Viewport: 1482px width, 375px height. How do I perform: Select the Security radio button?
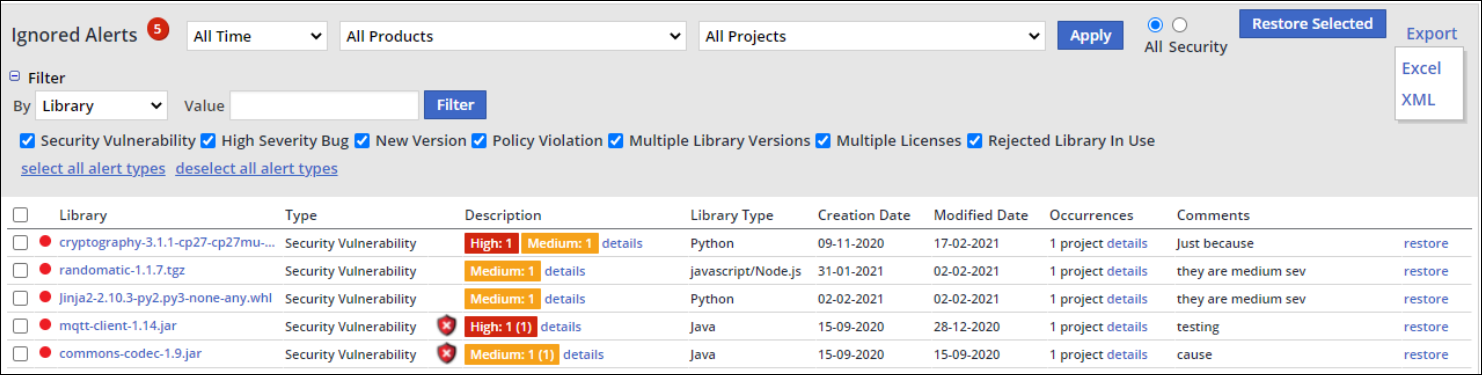click(x=1180, y=25)
